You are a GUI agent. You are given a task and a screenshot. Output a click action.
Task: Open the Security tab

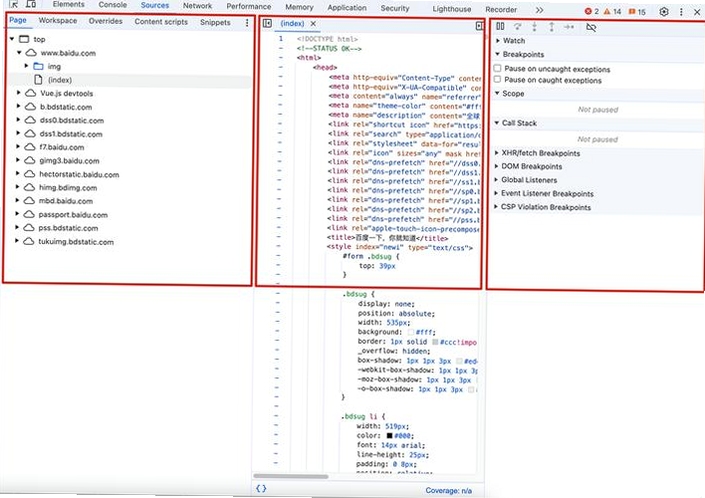click(395, 8)
